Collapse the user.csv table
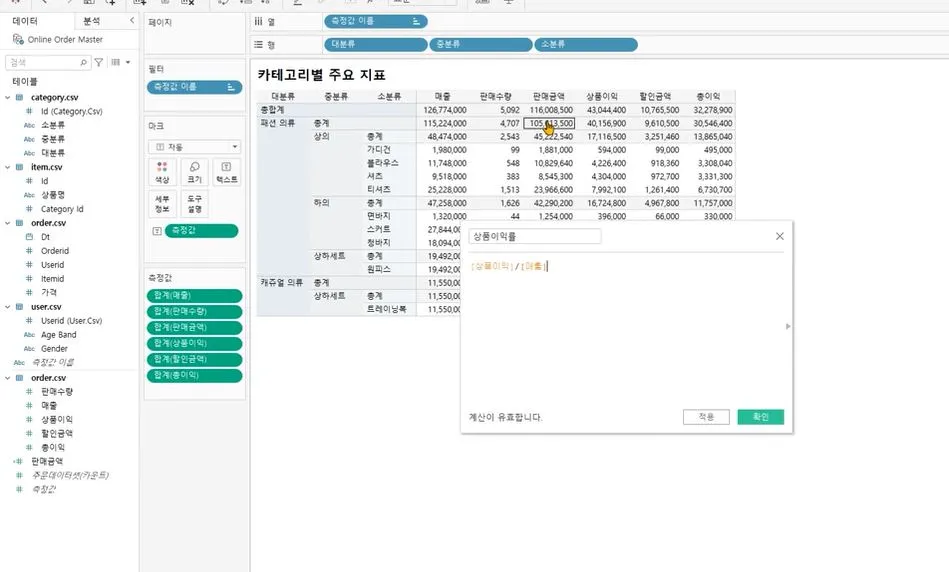The width and height of the screenshot is (949, 572). (x=8, y=307)
